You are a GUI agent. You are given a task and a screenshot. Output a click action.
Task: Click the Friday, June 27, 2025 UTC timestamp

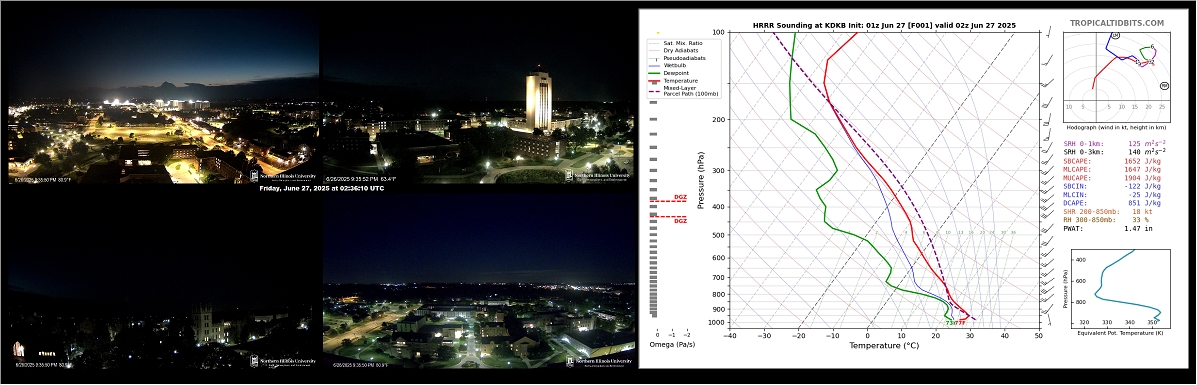(321, 188)
